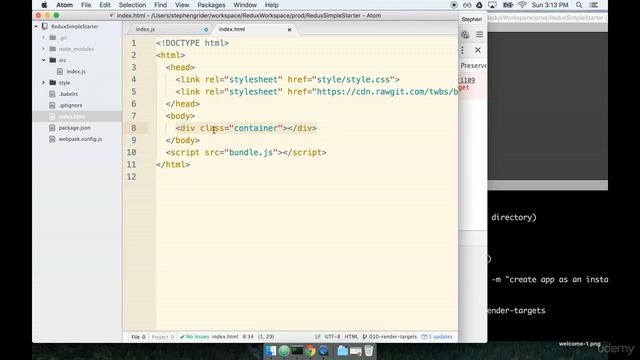640x360 pixels.
Task: Open Finder from the Dock
Action: coord(271,351)
